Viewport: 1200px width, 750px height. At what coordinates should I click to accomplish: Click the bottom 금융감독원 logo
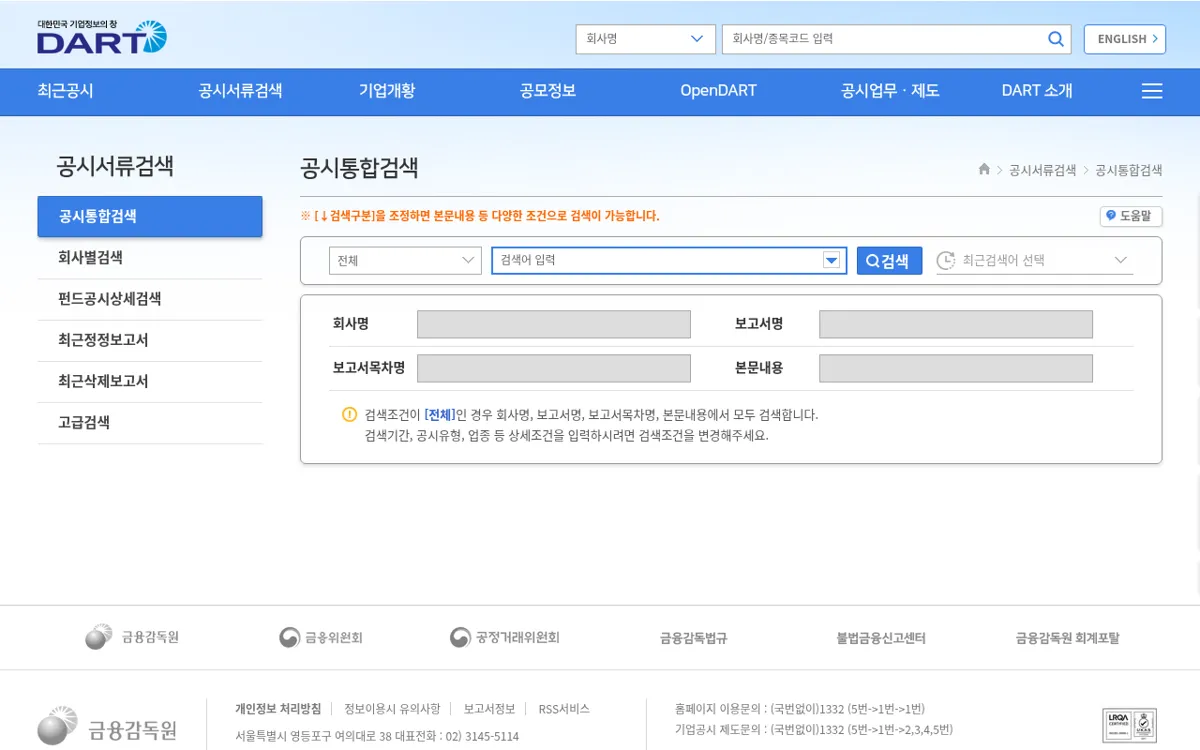pyautogui.click(x=107, y=727)
